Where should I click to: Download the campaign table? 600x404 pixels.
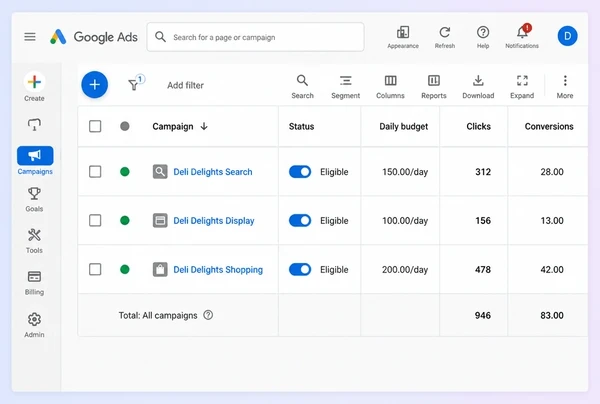478,87
